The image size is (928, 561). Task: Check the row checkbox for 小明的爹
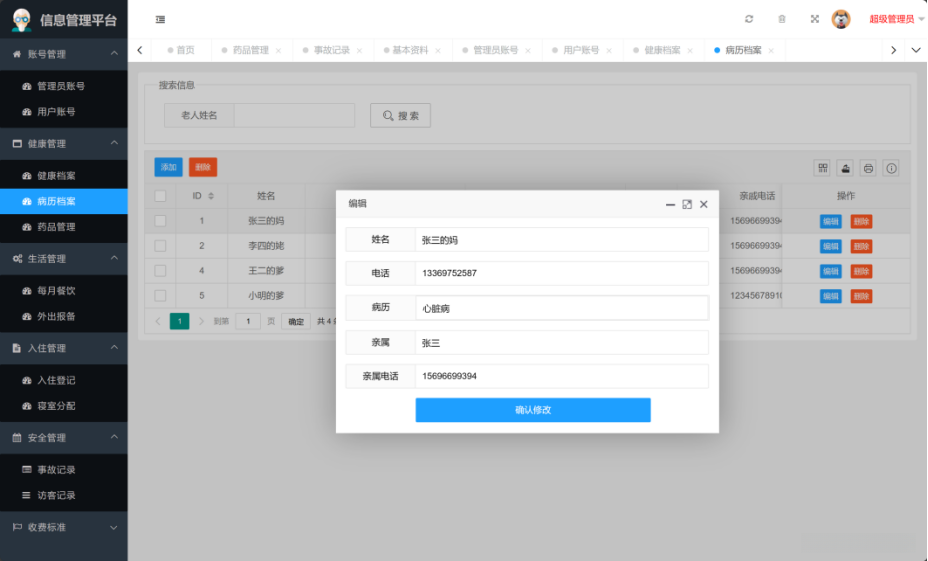pyautogui.click(x=160, y=295)
